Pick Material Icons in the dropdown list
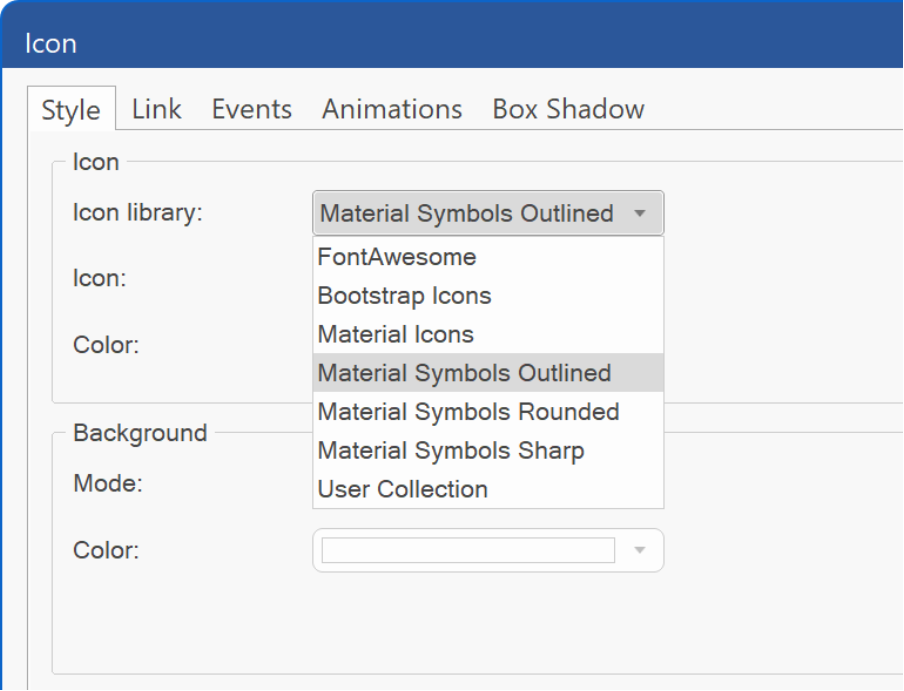Image resolution: width=904 pixels, height=691 pixels. (x=488, y=334)
